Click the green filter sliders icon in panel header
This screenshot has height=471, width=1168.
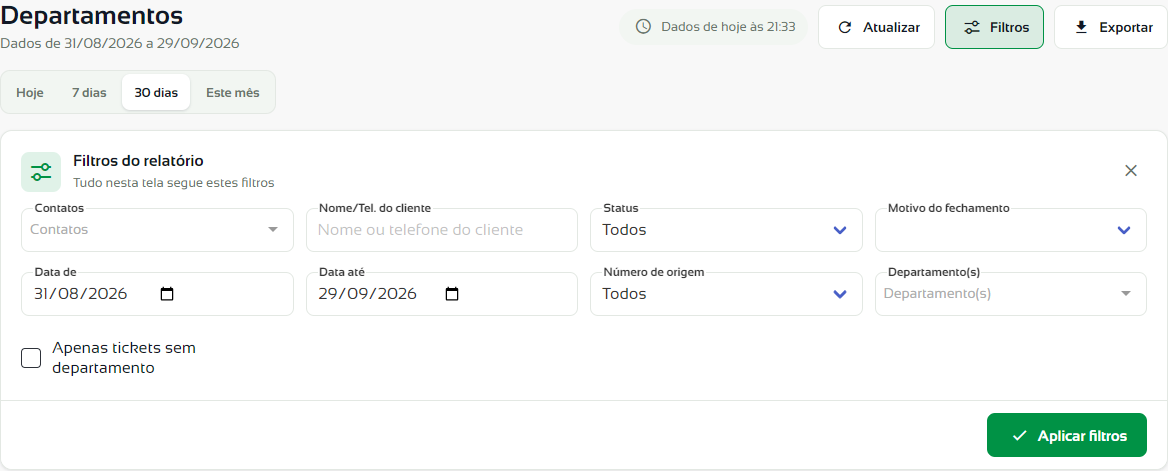click(x=41, y=171)
